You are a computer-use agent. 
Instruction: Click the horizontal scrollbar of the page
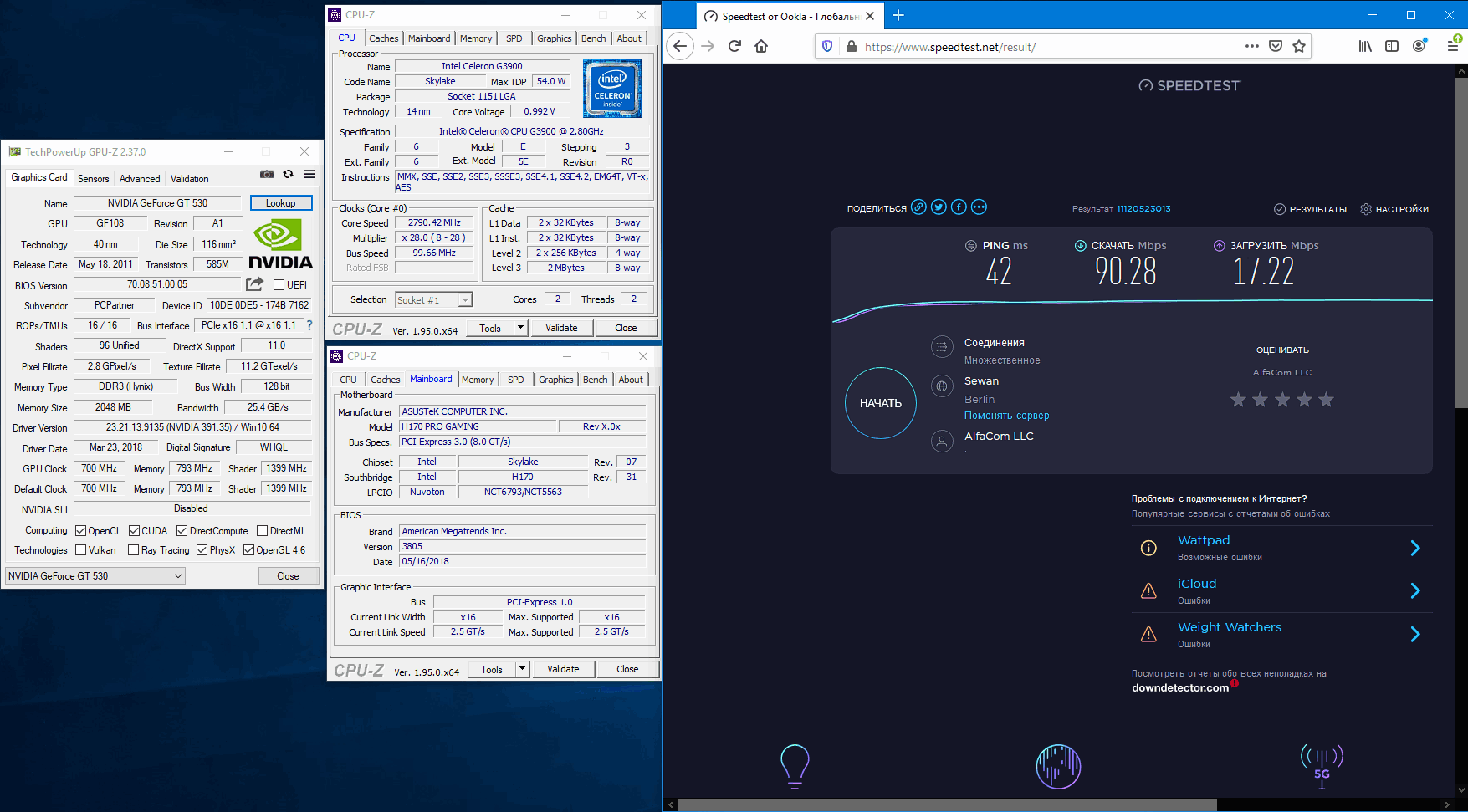pyautogui.click(x=946, y=804)
